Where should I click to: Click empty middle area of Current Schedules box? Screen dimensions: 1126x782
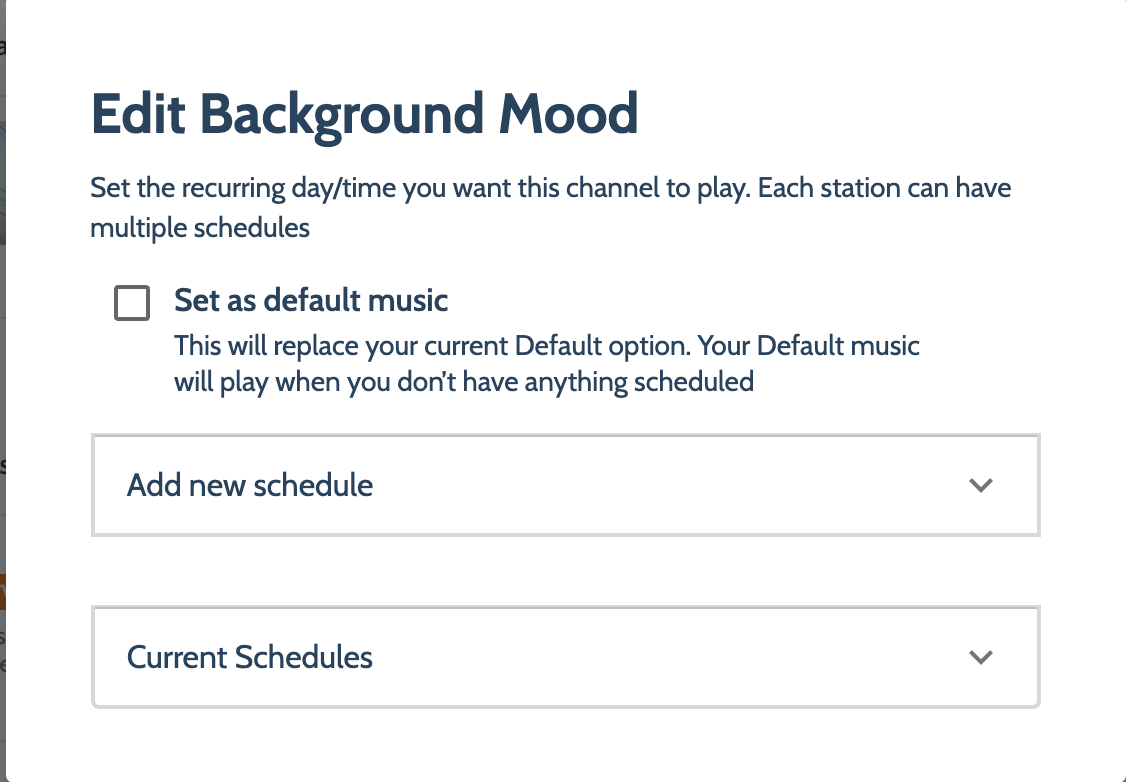click(646, 657)
